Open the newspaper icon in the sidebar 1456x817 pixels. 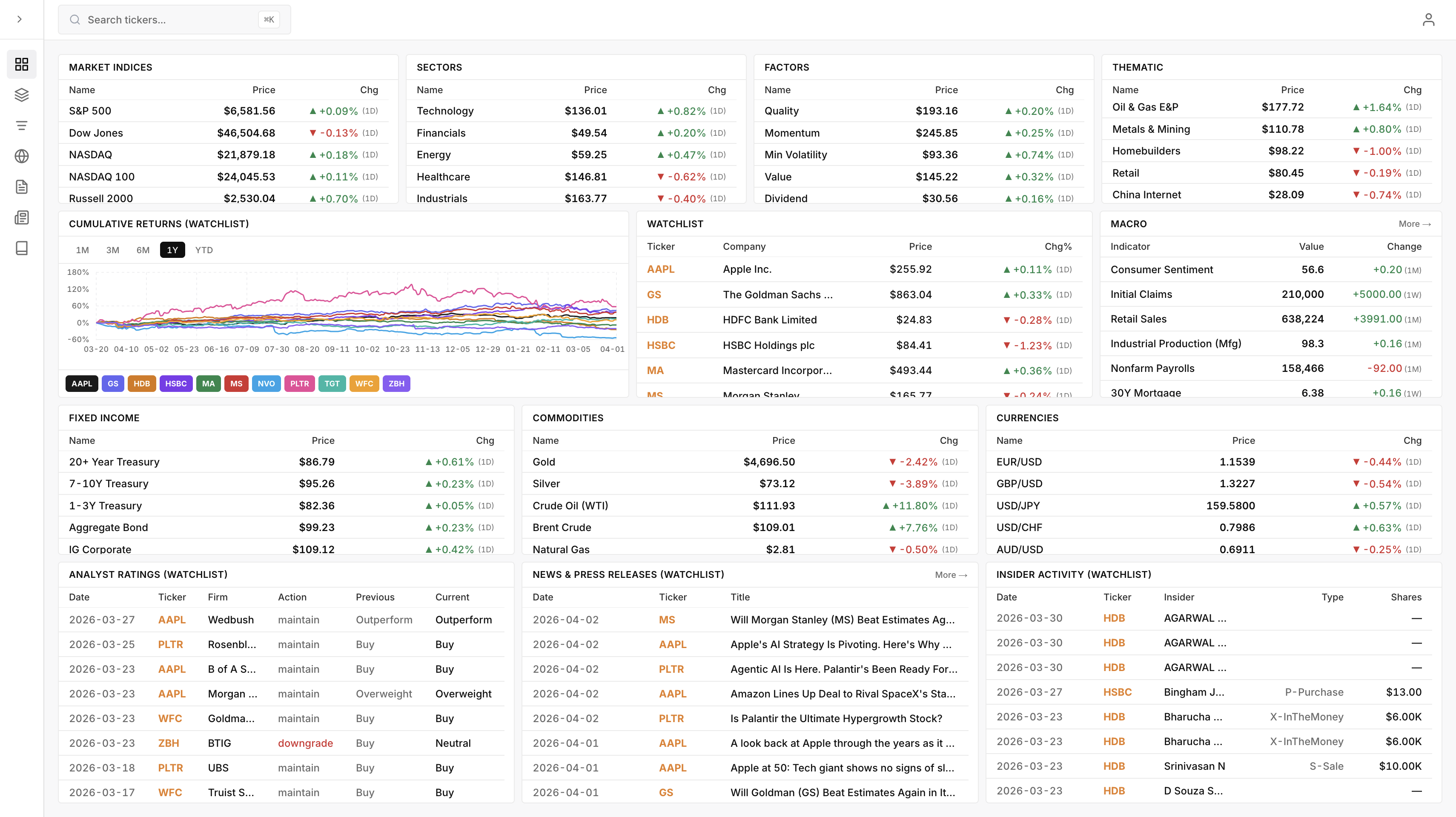tap(21, 217)
